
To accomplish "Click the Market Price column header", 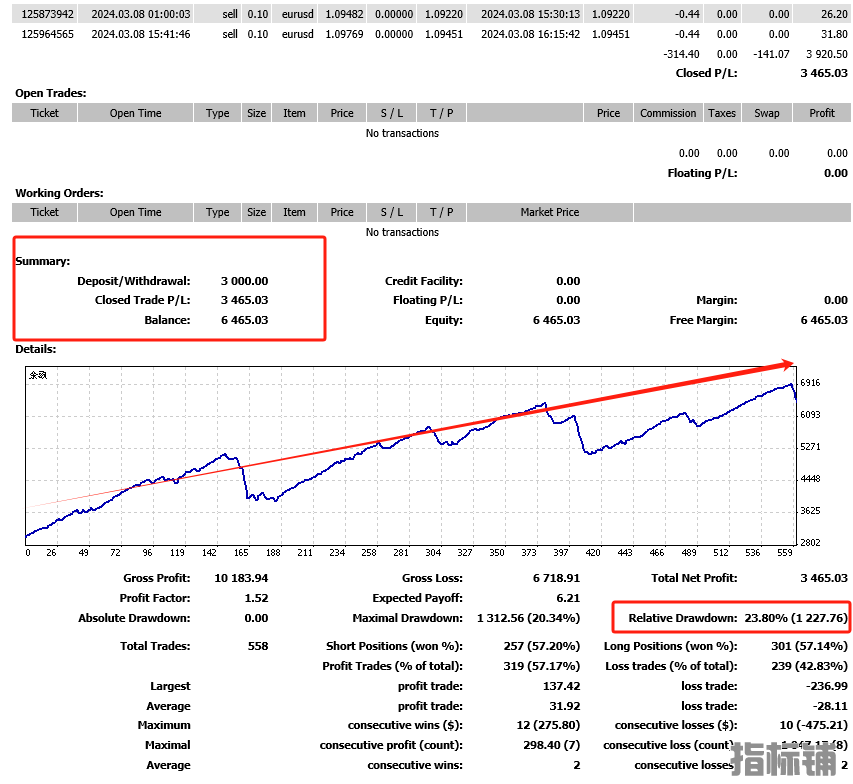I will pos(549,212).
